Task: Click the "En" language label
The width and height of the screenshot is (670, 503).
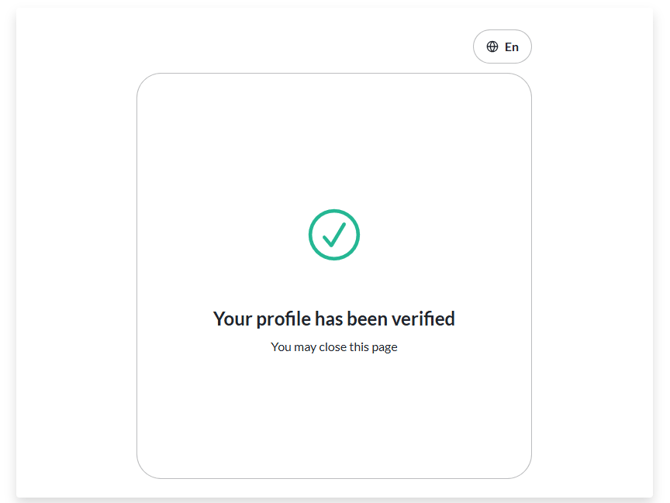Action: click(512, 47)
